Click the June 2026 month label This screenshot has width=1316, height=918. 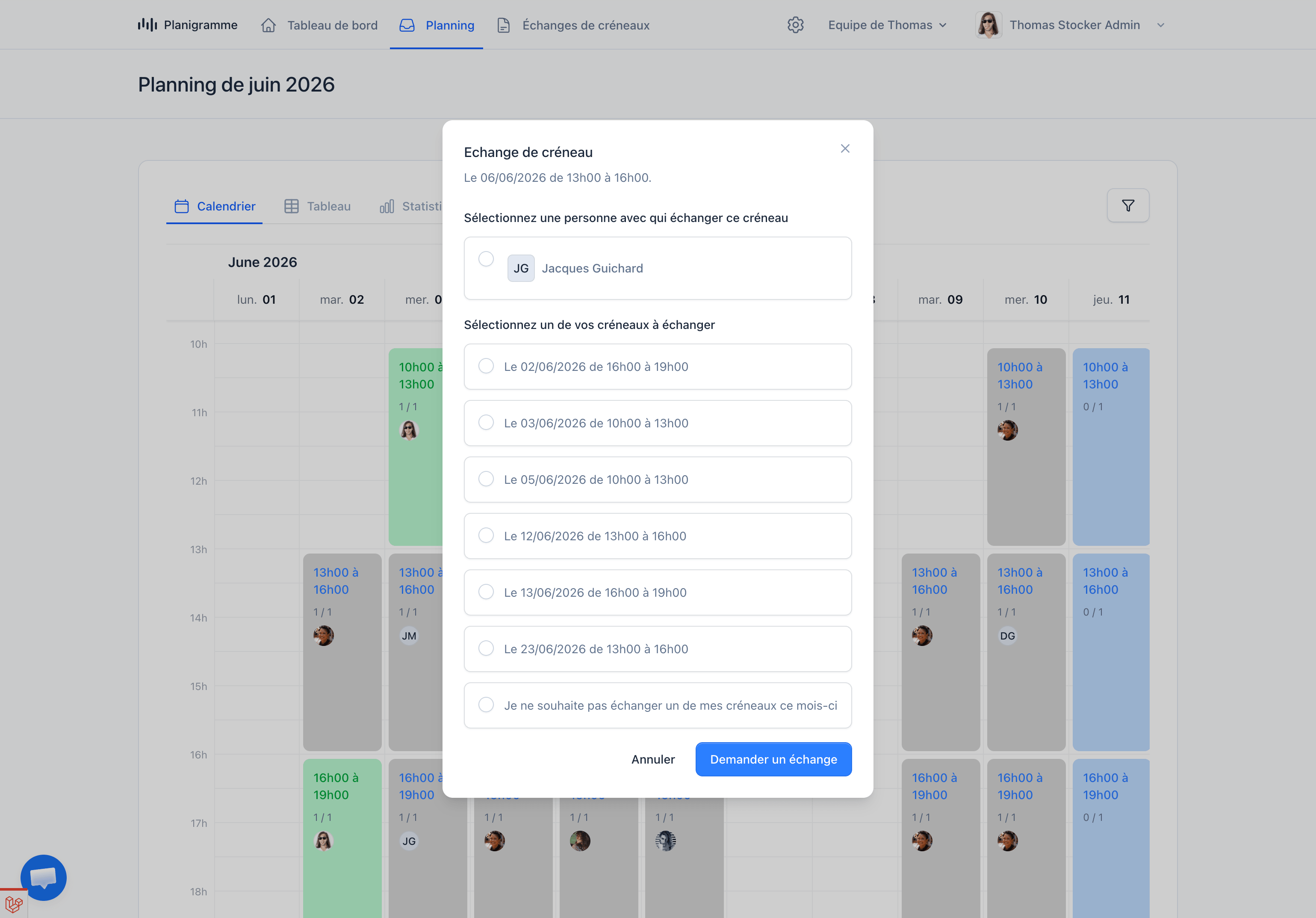[263, 262]
